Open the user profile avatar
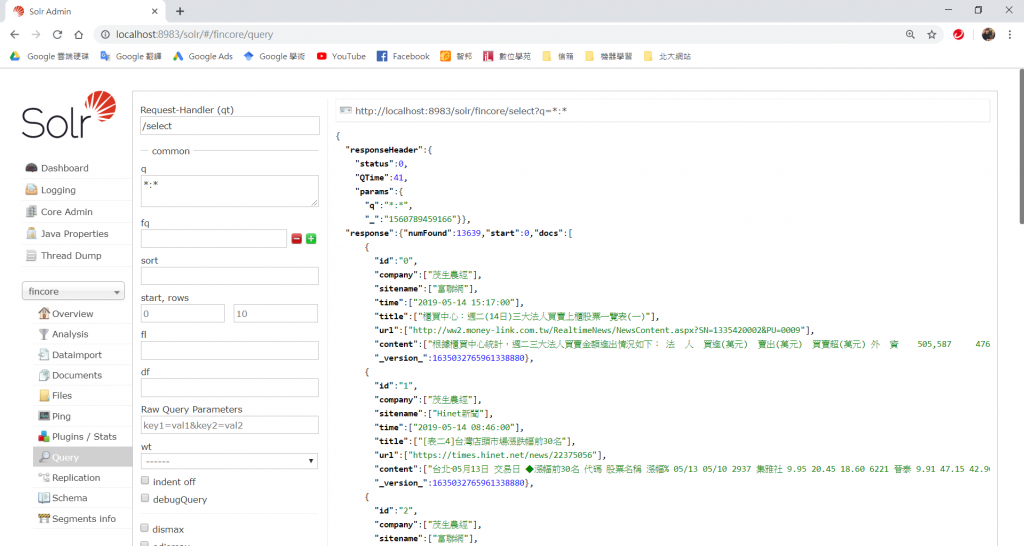Screen dimensions: 1024x546 988,35
